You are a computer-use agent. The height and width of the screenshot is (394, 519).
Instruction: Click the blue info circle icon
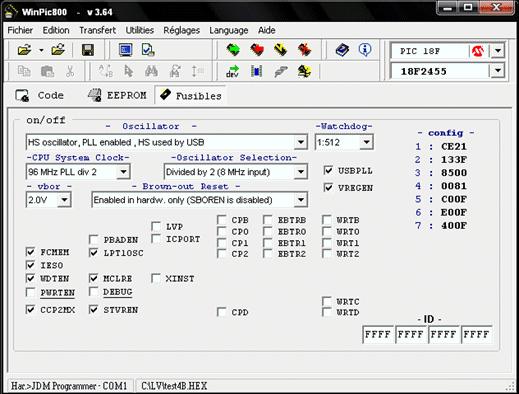coord(365,50)
